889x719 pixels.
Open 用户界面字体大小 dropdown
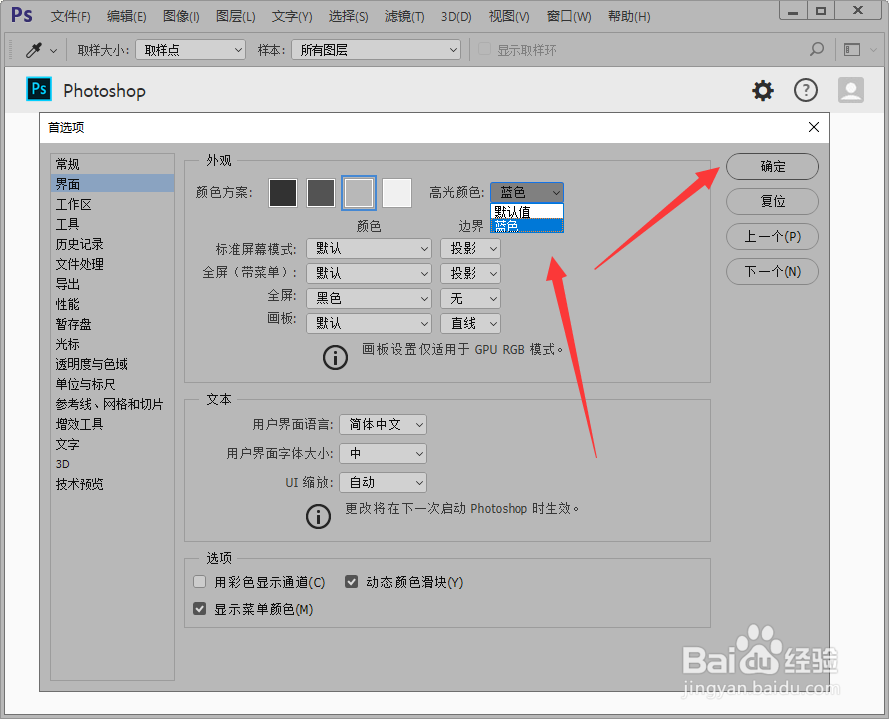coord(383,454)
